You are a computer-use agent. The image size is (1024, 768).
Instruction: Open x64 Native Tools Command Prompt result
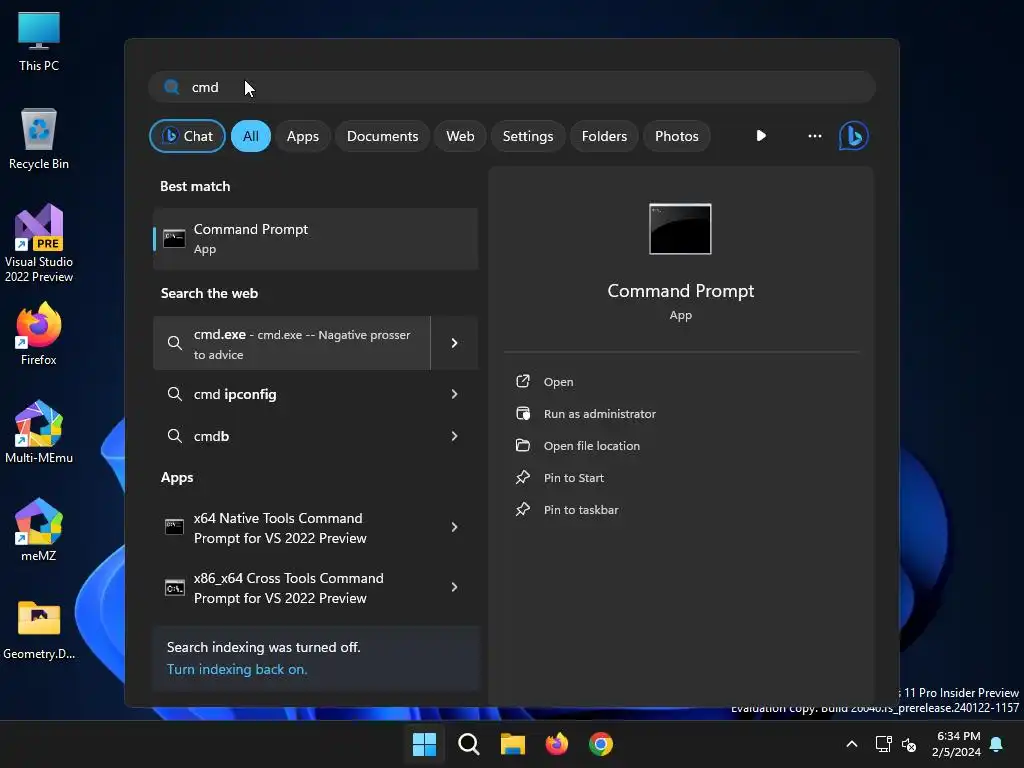coord(292,528)
